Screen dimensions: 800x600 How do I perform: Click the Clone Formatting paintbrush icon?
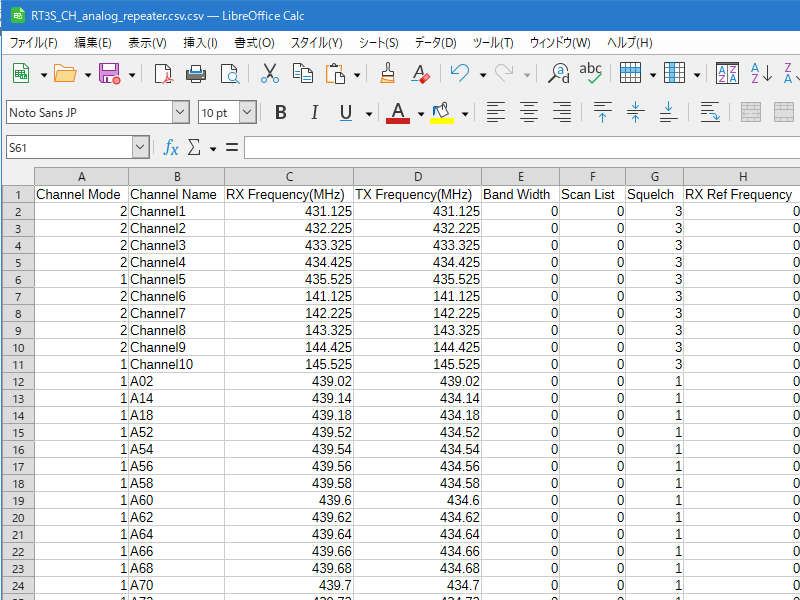click(x=388, y=73)
